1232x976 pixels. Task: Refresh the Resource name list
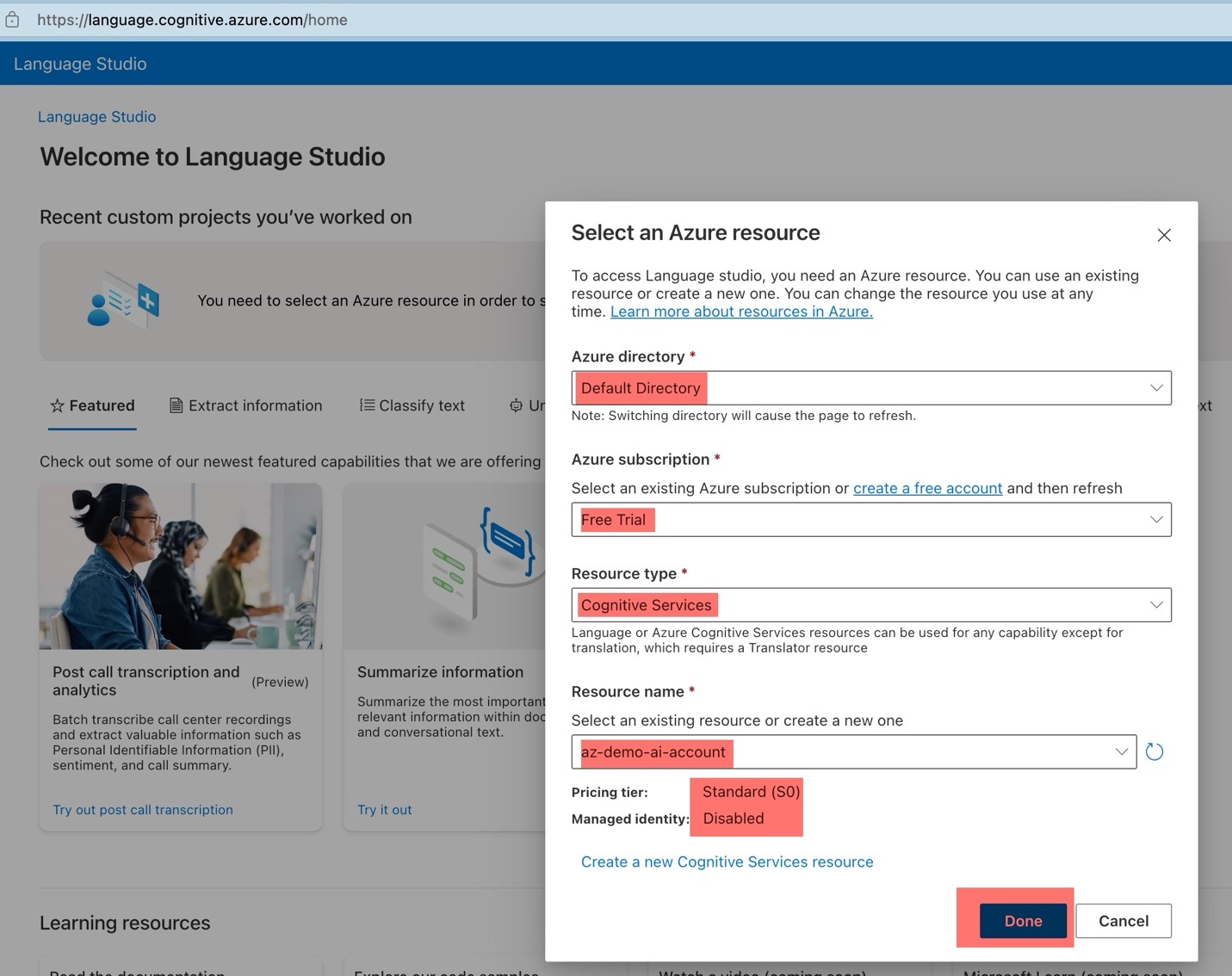pyautogui.click(x=1155, y=751)
